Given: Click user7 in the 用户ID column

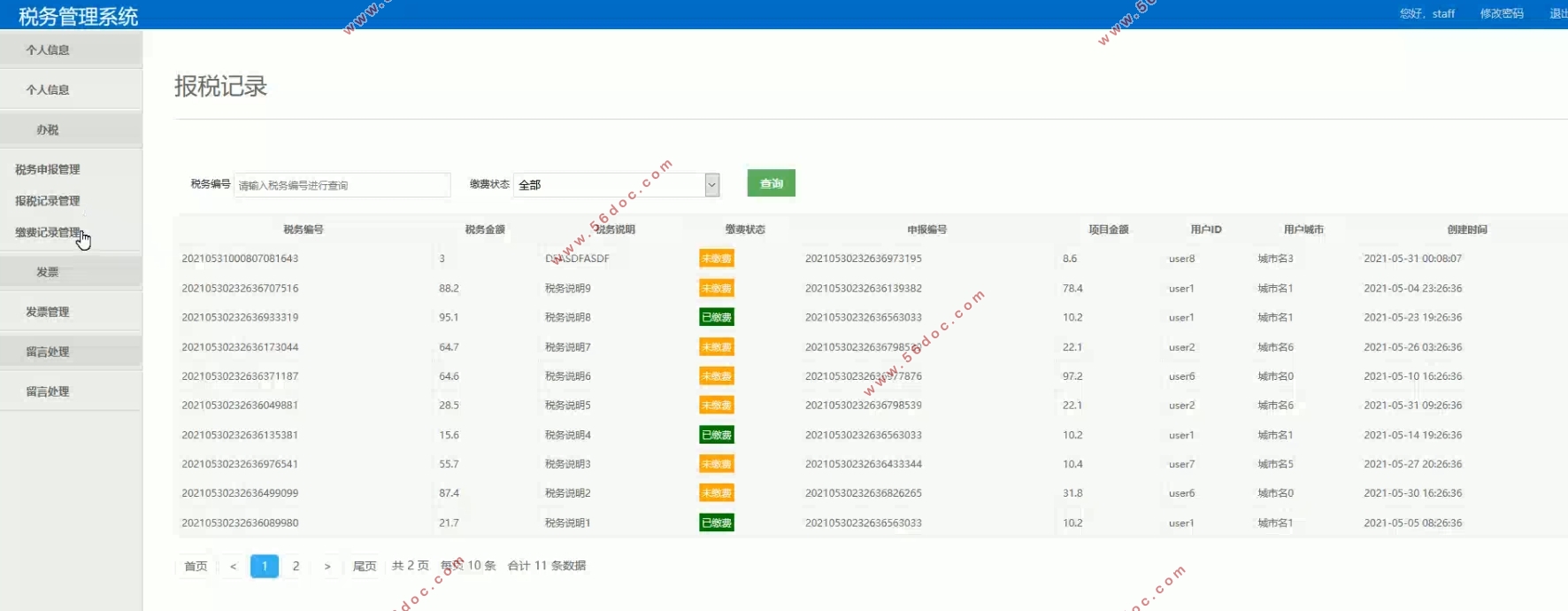Looking at the screenshot, I should click(x=1182, y=464).
